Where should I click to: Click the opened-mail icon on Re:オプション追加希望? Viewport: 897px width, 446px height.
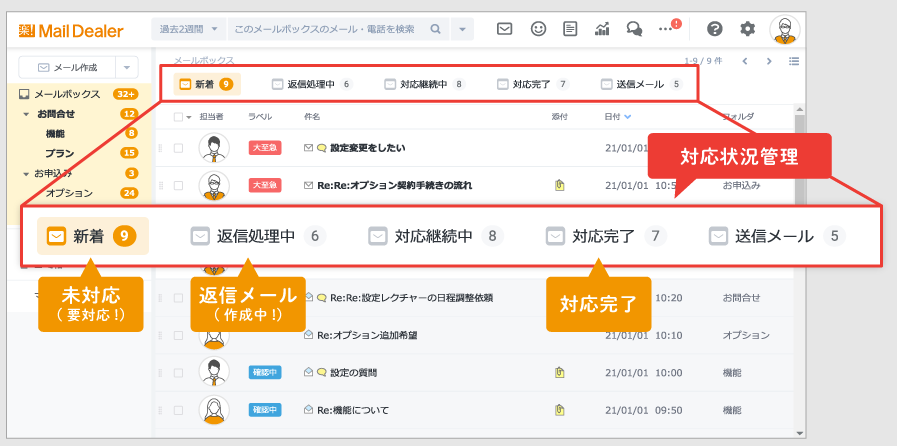(x=309, y=335)
